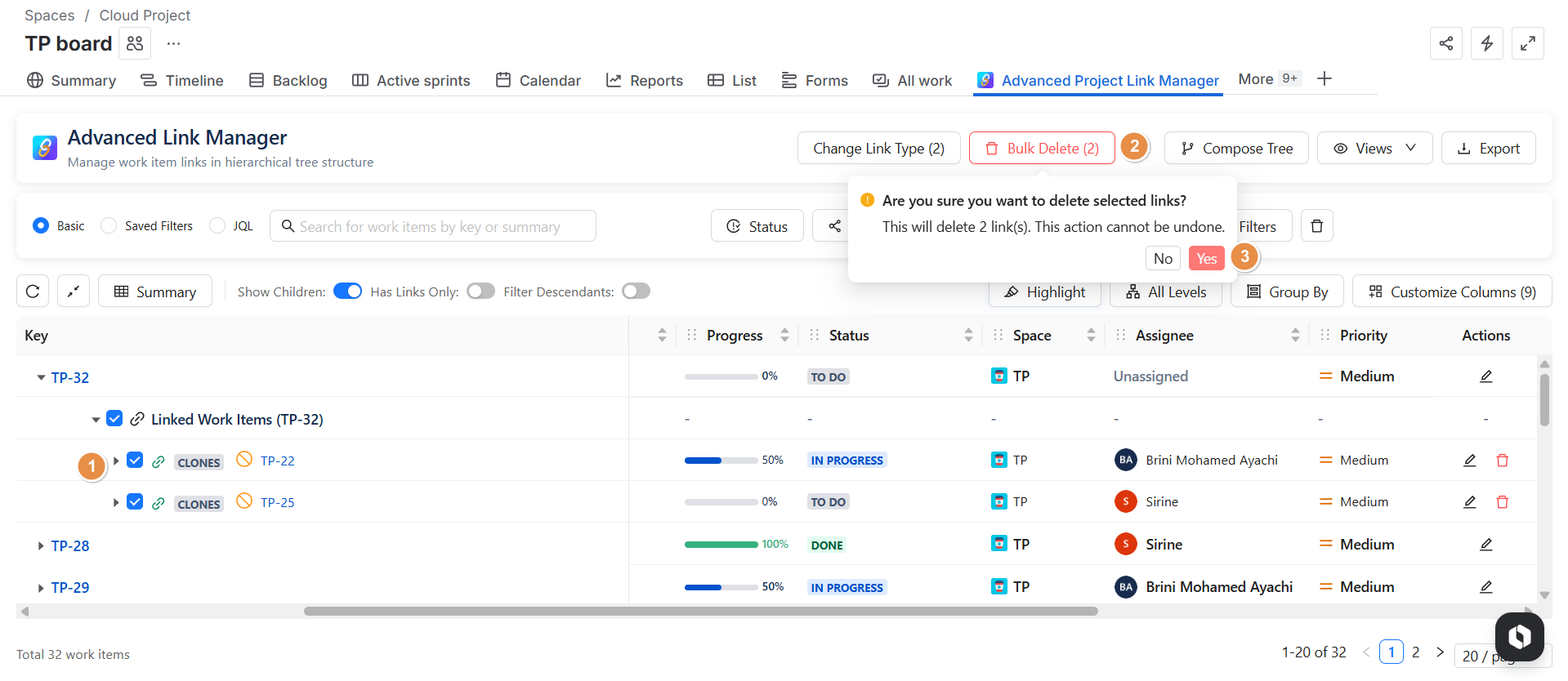Delete the TP-22 link with the red trash icon
Image resolution: width=1568 pixels, height=681 pixels.
[1502, 461]
